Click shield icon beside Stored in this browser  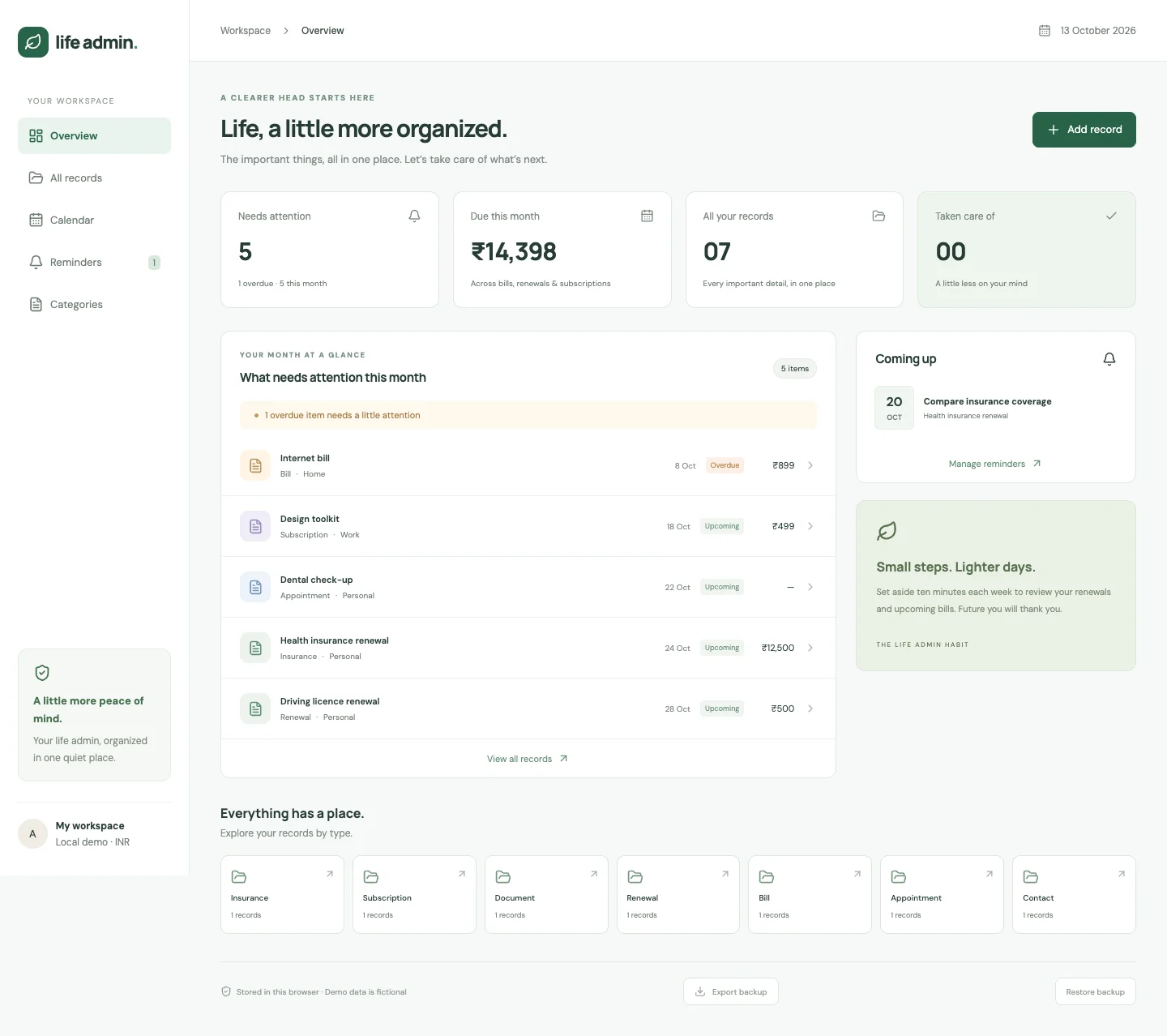226,991
